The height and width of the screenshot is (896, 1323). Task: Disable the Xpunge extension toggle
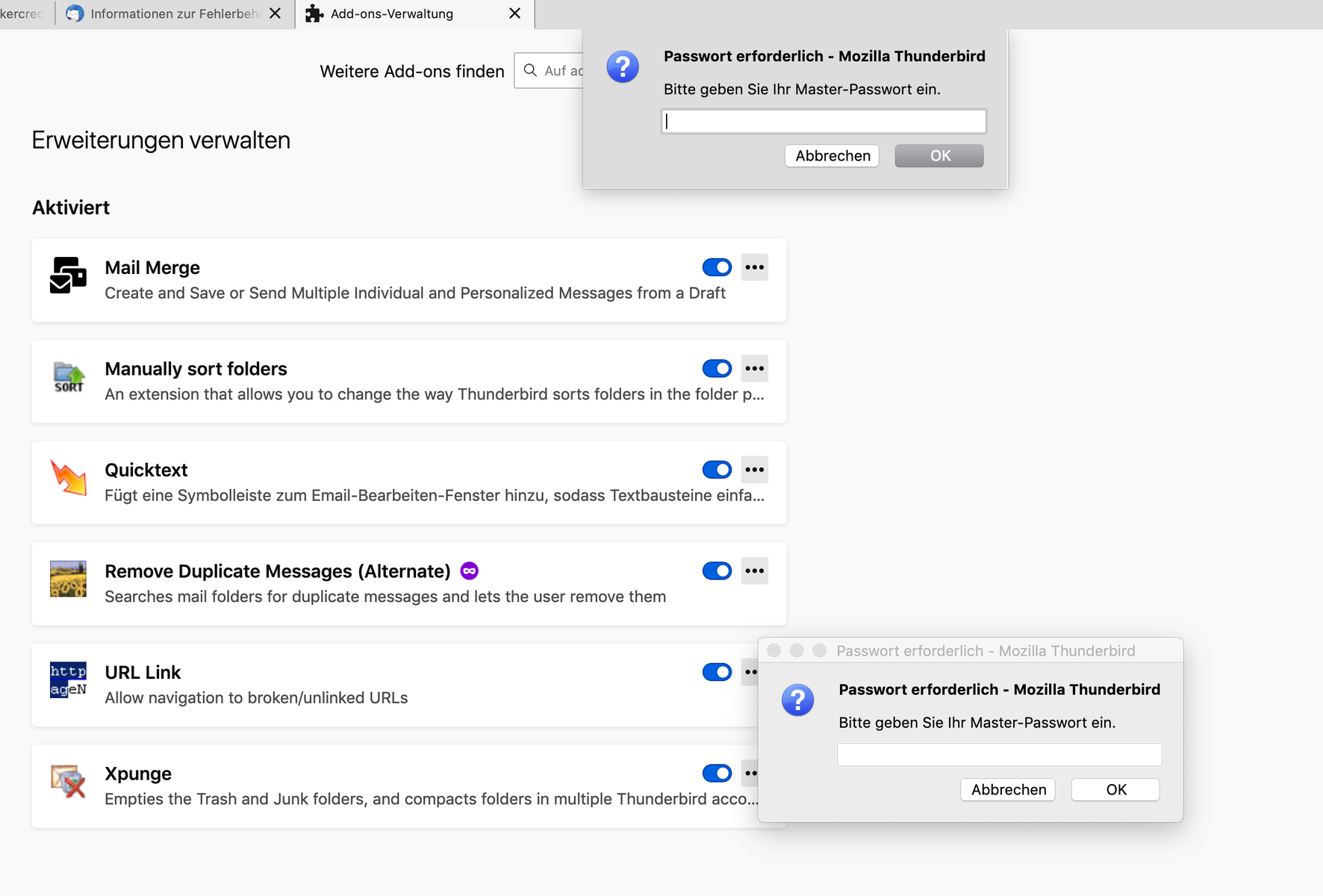717,774
